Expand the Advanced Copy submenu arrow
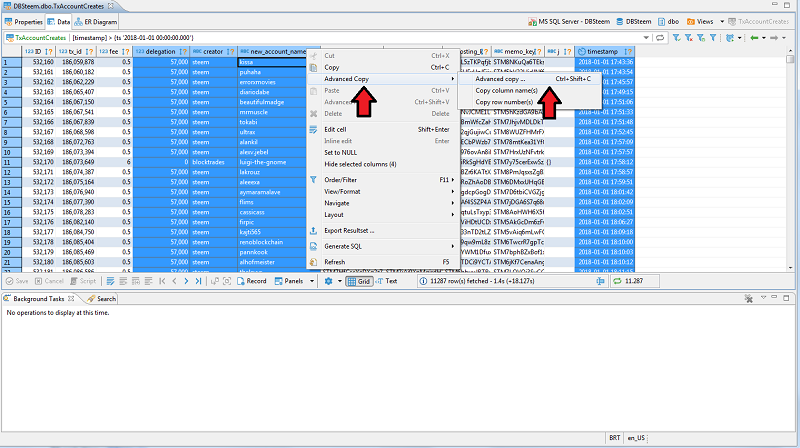This screenshot has height=448, width=800. tap(453, 79)
